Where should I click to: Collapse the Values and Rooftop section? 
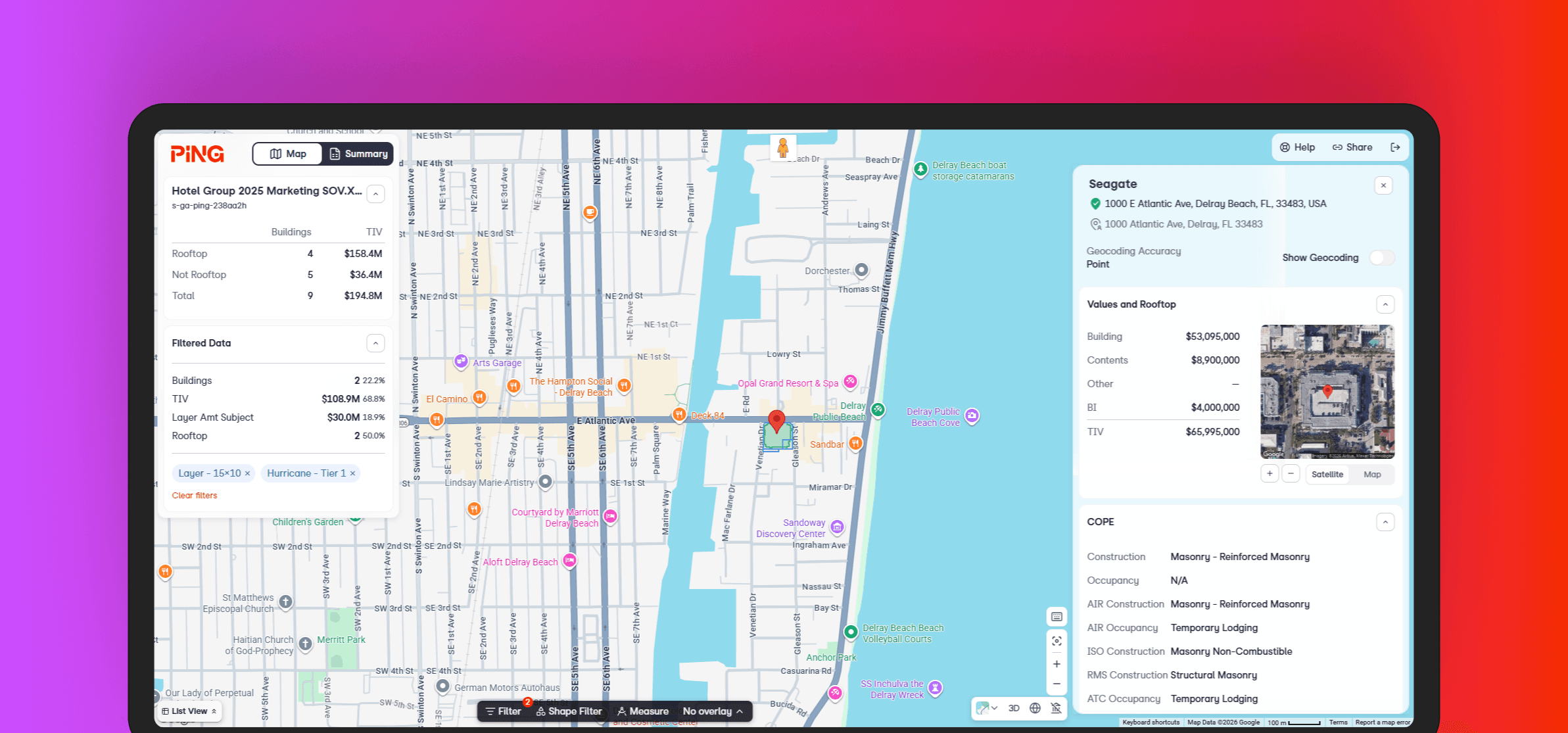pyautogui.click(x=1385, y=304)
